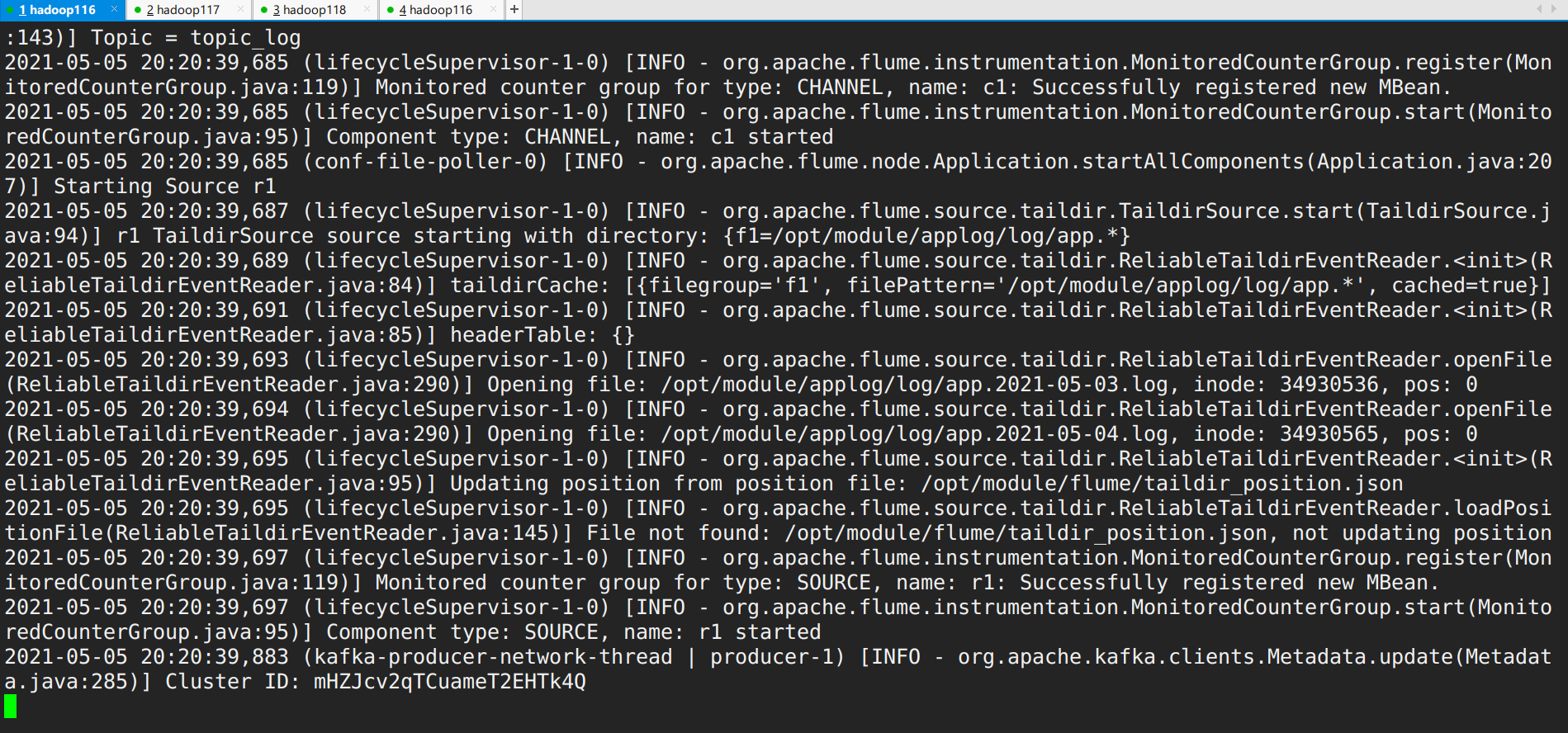1568x733 pixels.
Task: Click the app.2021-05-03.log file path
Action: coord(915,385)
